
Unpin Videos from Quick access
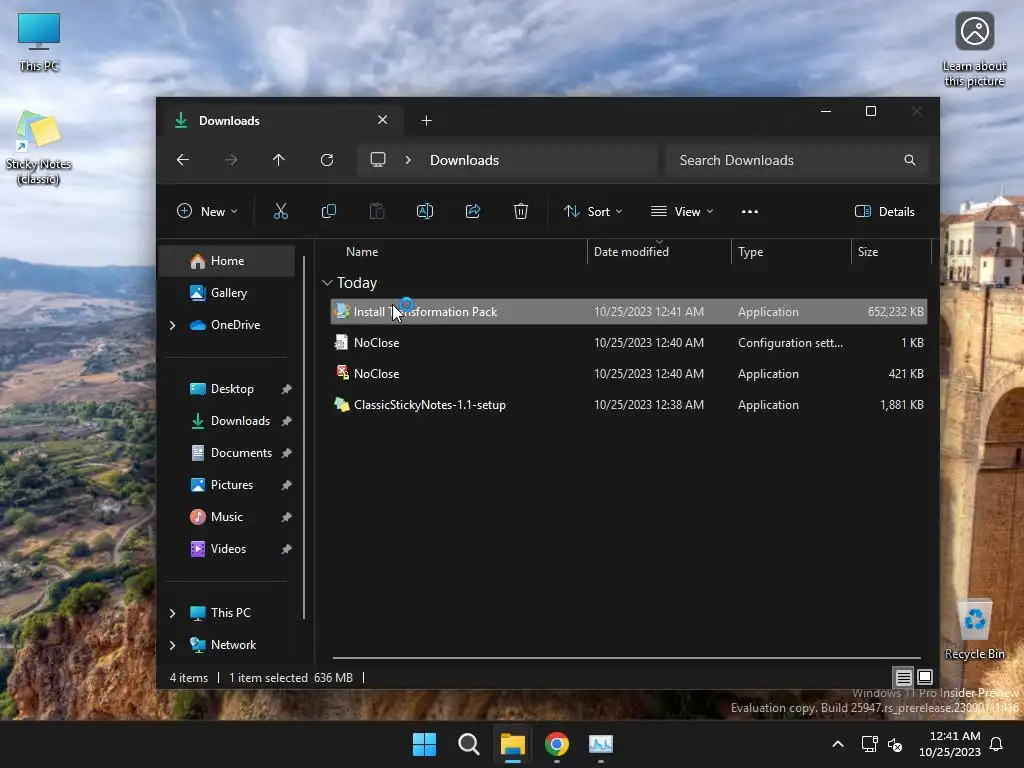[286, 549]
